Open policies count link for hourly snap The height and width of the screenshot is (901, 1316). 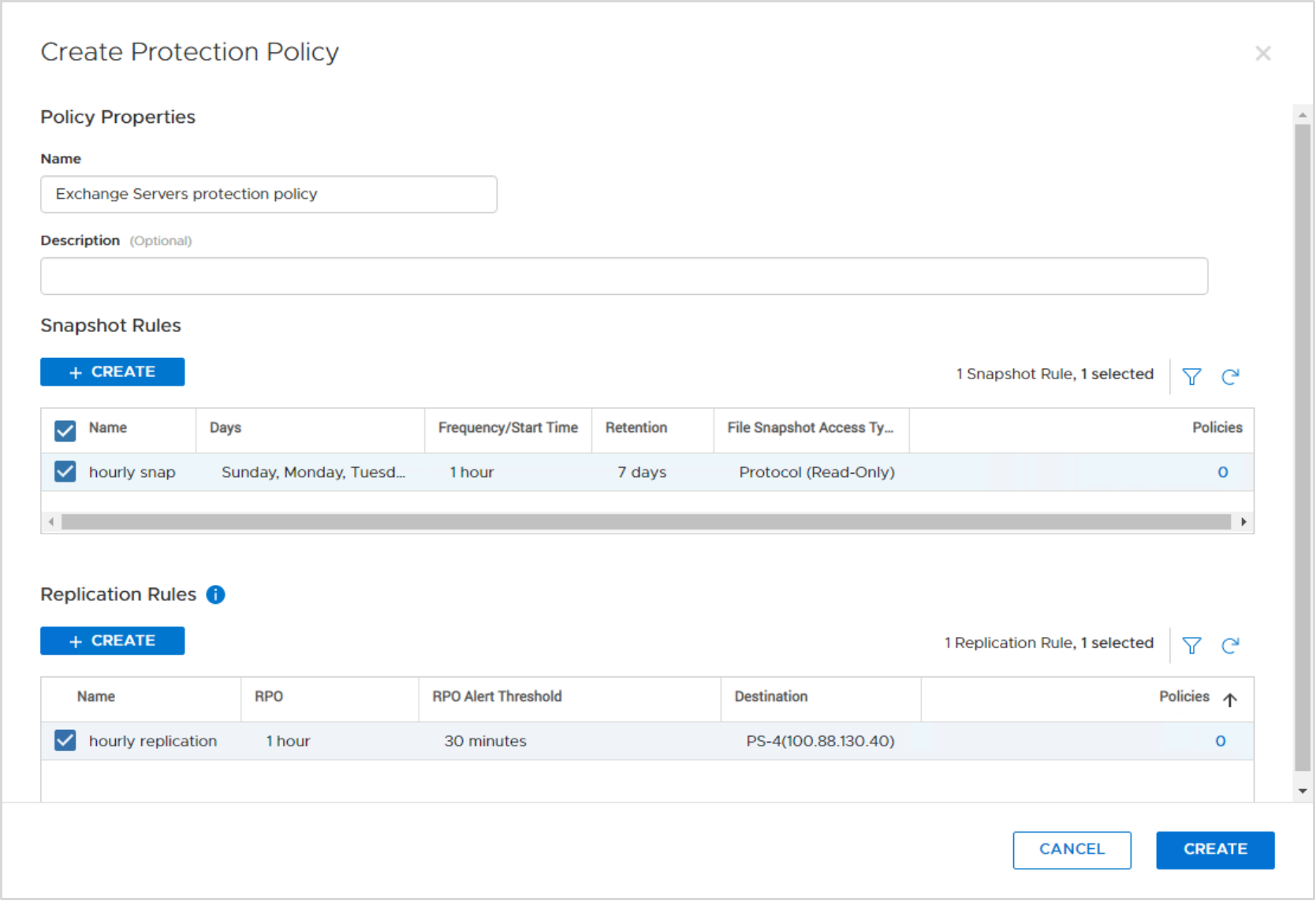pos(1222,472)
